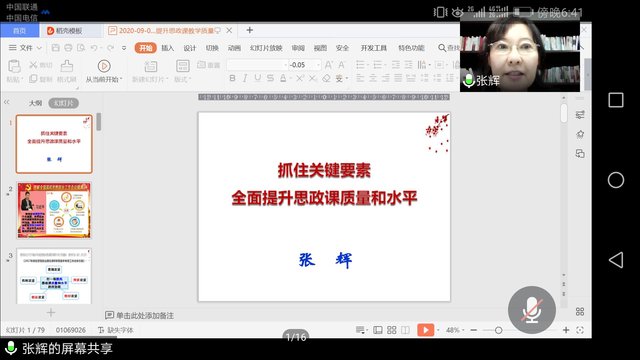
Task: Open the 新建幻灯片 dropdown arrow
Action: click(x=168, y=79)
